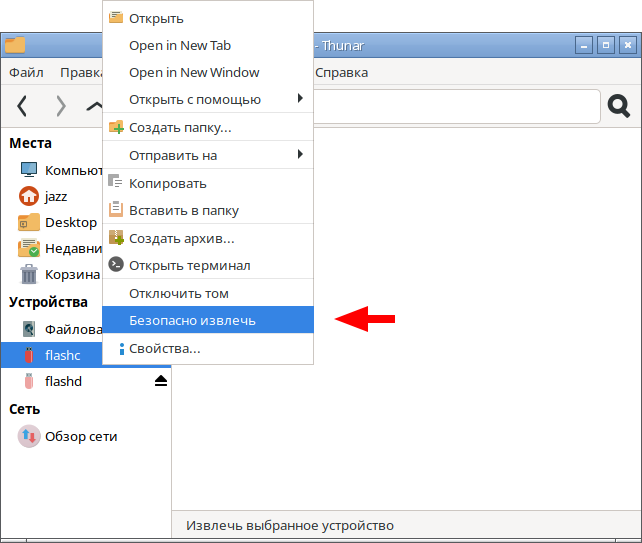Choose Open in New Tab
This screenshot has width=642, height=543.
tap(208, 45)
